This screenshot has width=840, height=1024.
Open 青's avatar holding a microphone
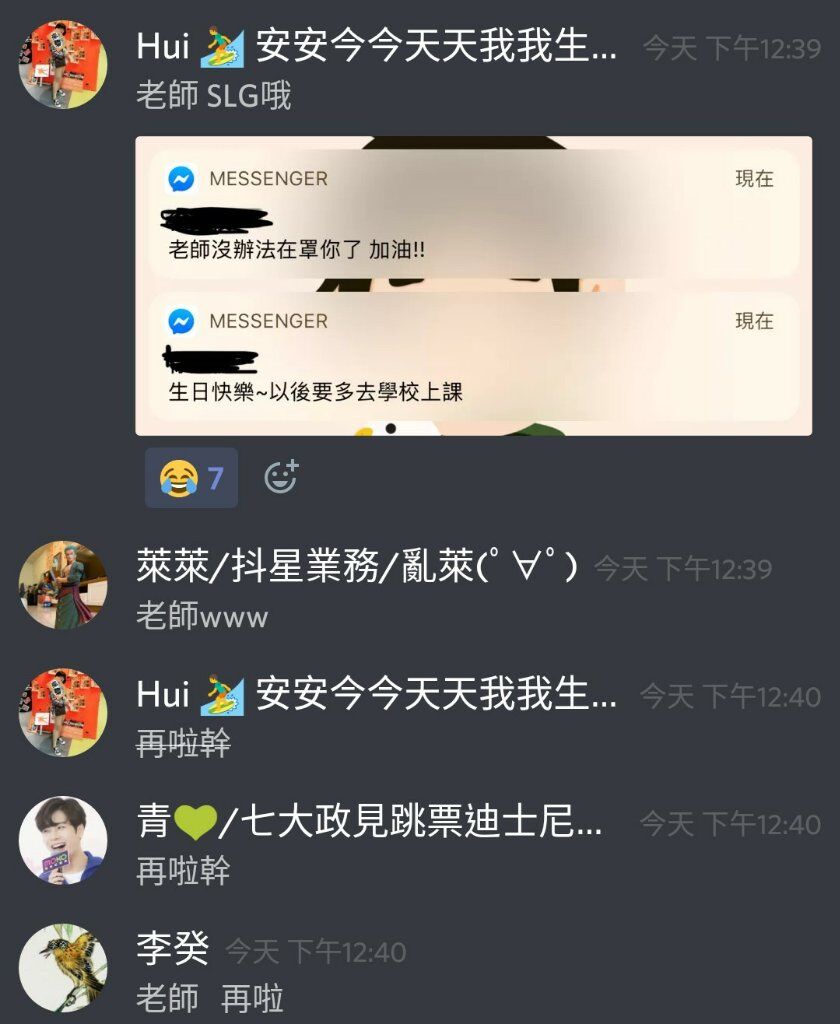tap(63, 840)
